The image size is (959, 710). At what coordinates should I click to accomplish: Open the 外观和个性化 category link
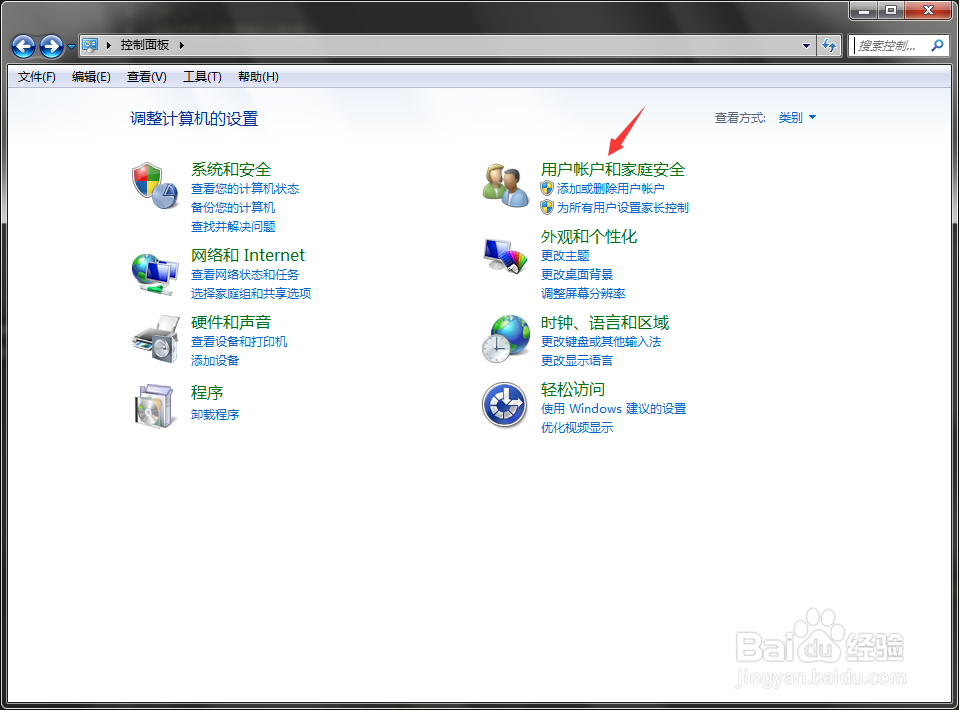(589, 237)
